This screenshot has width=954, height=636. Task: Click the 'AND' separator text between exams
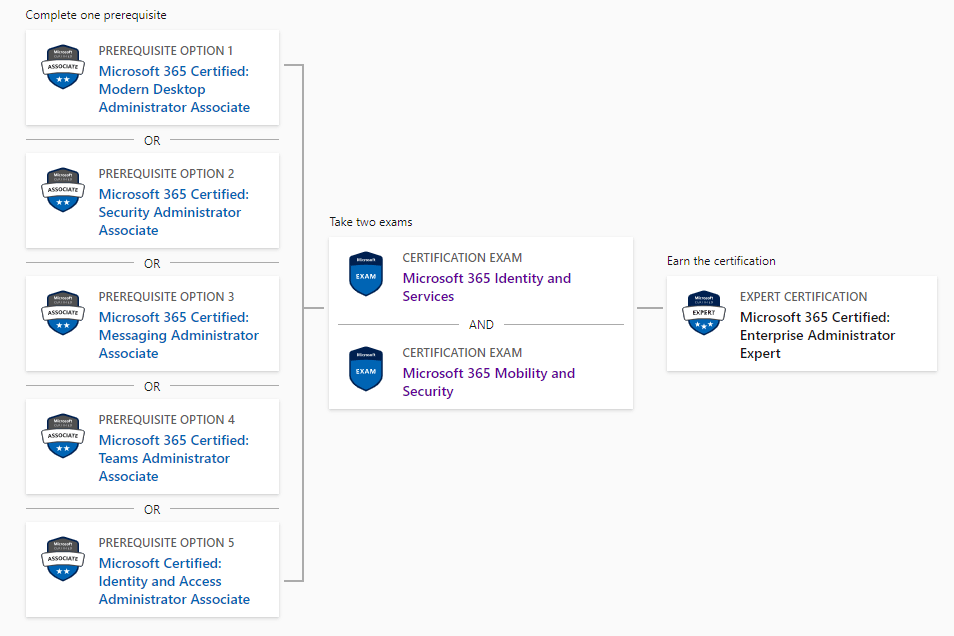[x=481, y=324]
